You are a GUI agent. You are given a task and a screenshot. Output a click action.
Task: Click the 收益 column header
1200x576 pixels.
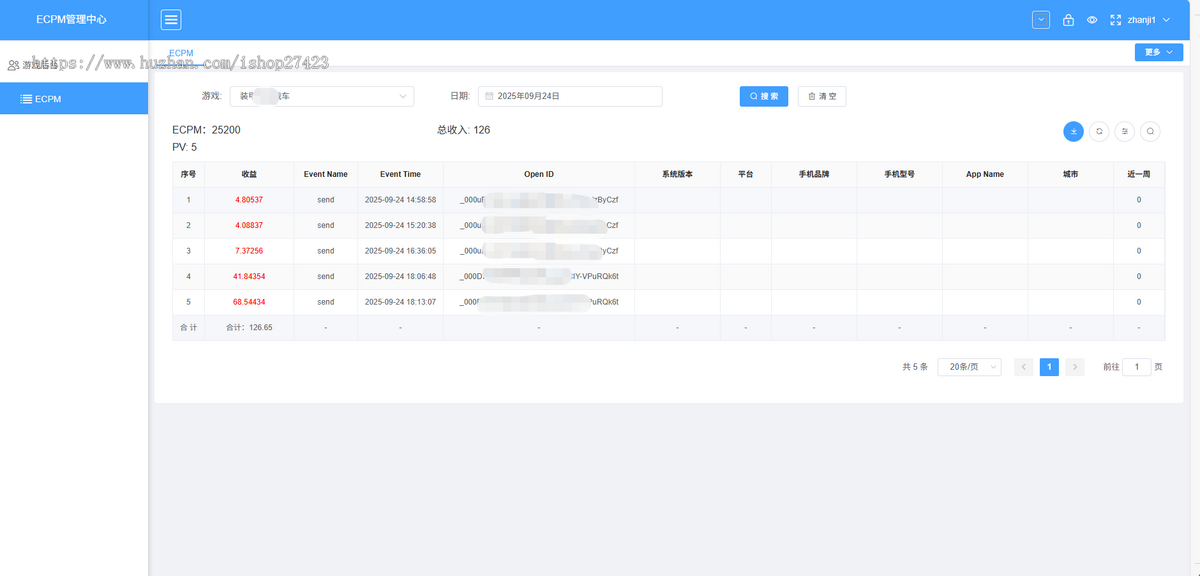[x=249, y=174]
